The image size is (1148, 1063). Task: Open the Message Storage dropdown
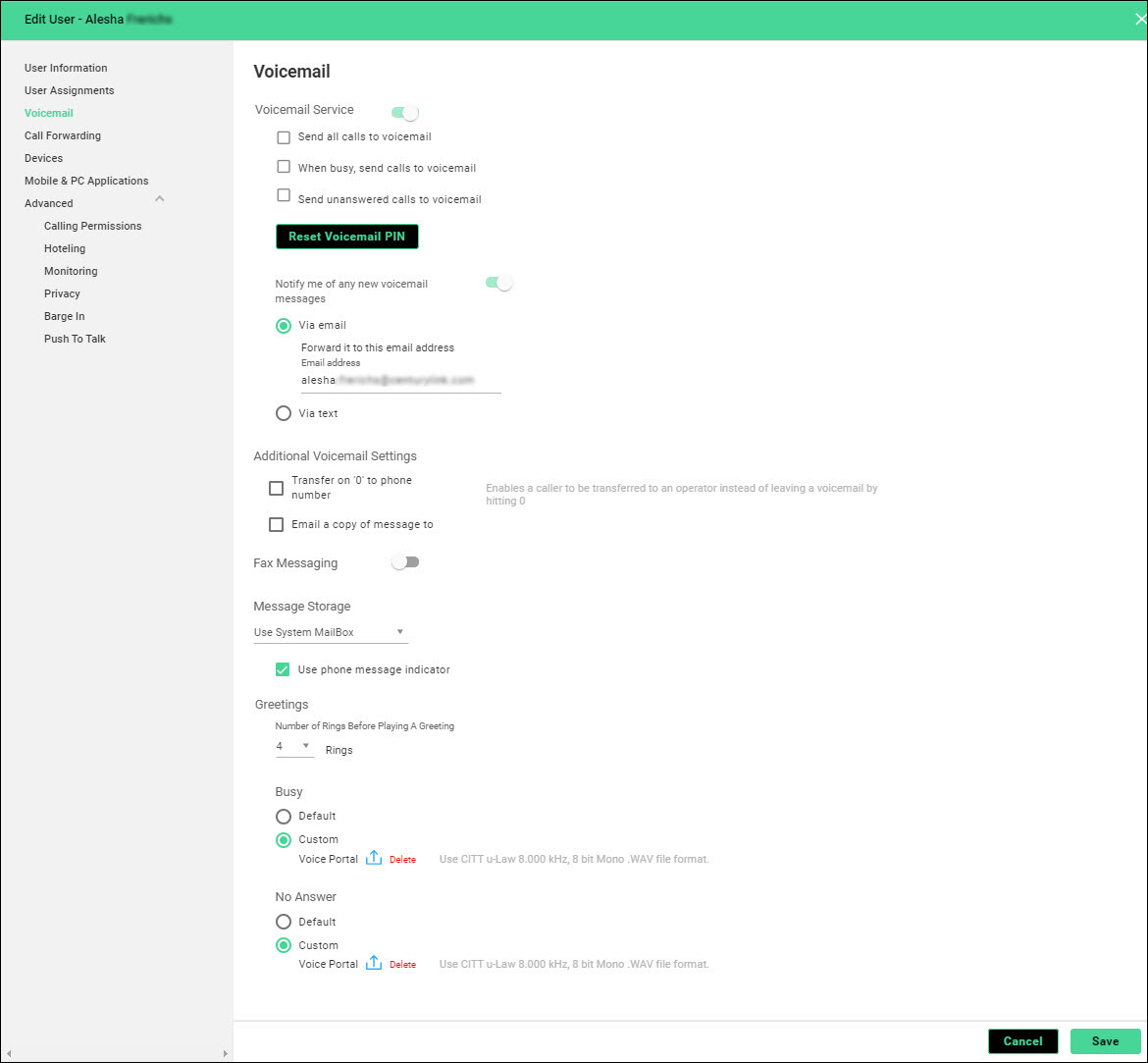coord(330,632)
